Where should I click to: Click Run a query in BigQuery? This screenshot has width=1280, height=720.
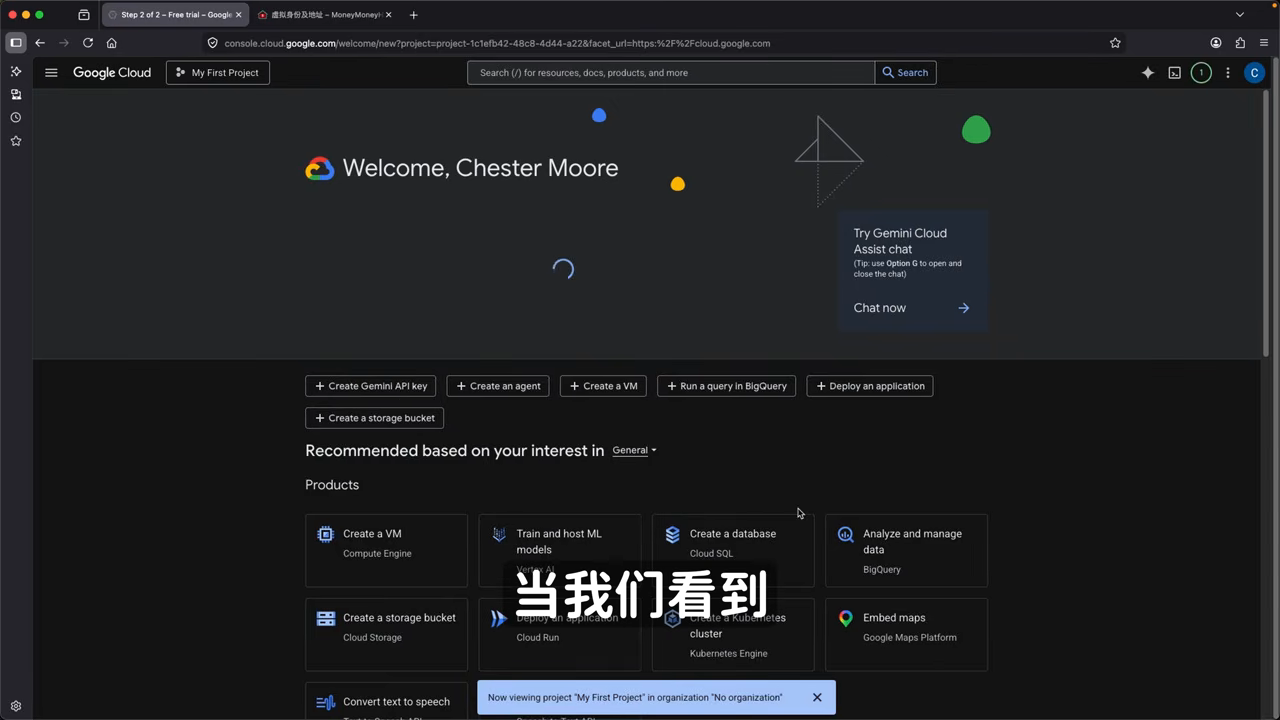726,386
